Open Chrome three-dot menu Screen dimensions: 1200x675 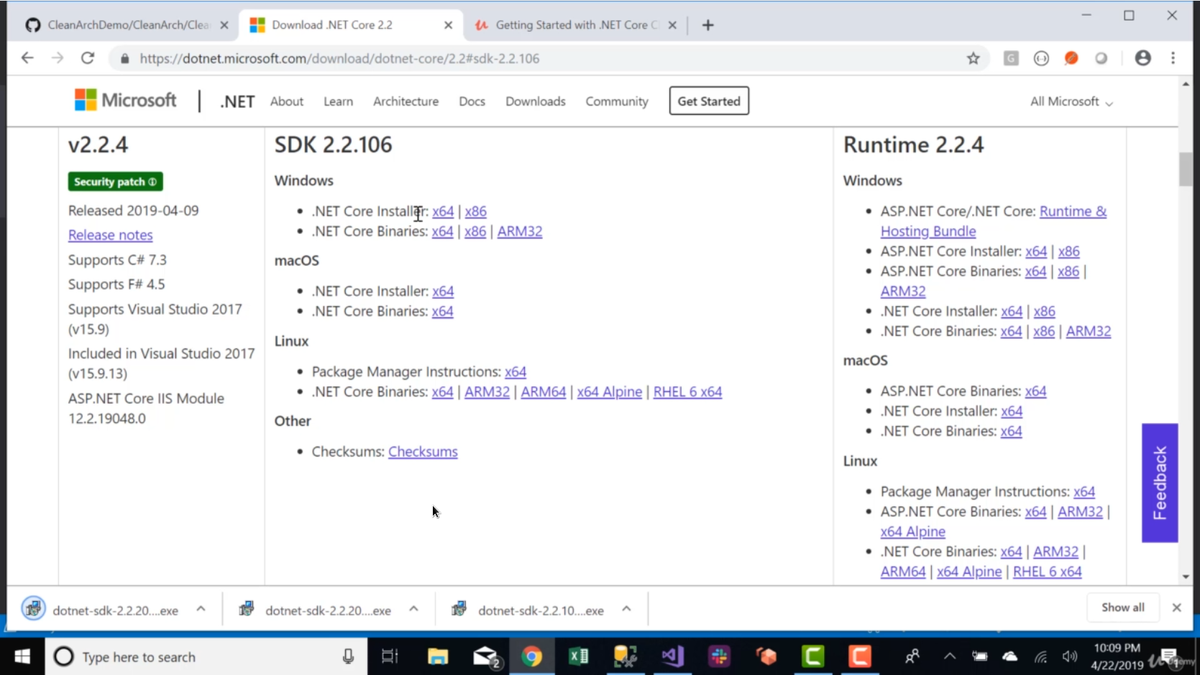point(1174,58)
